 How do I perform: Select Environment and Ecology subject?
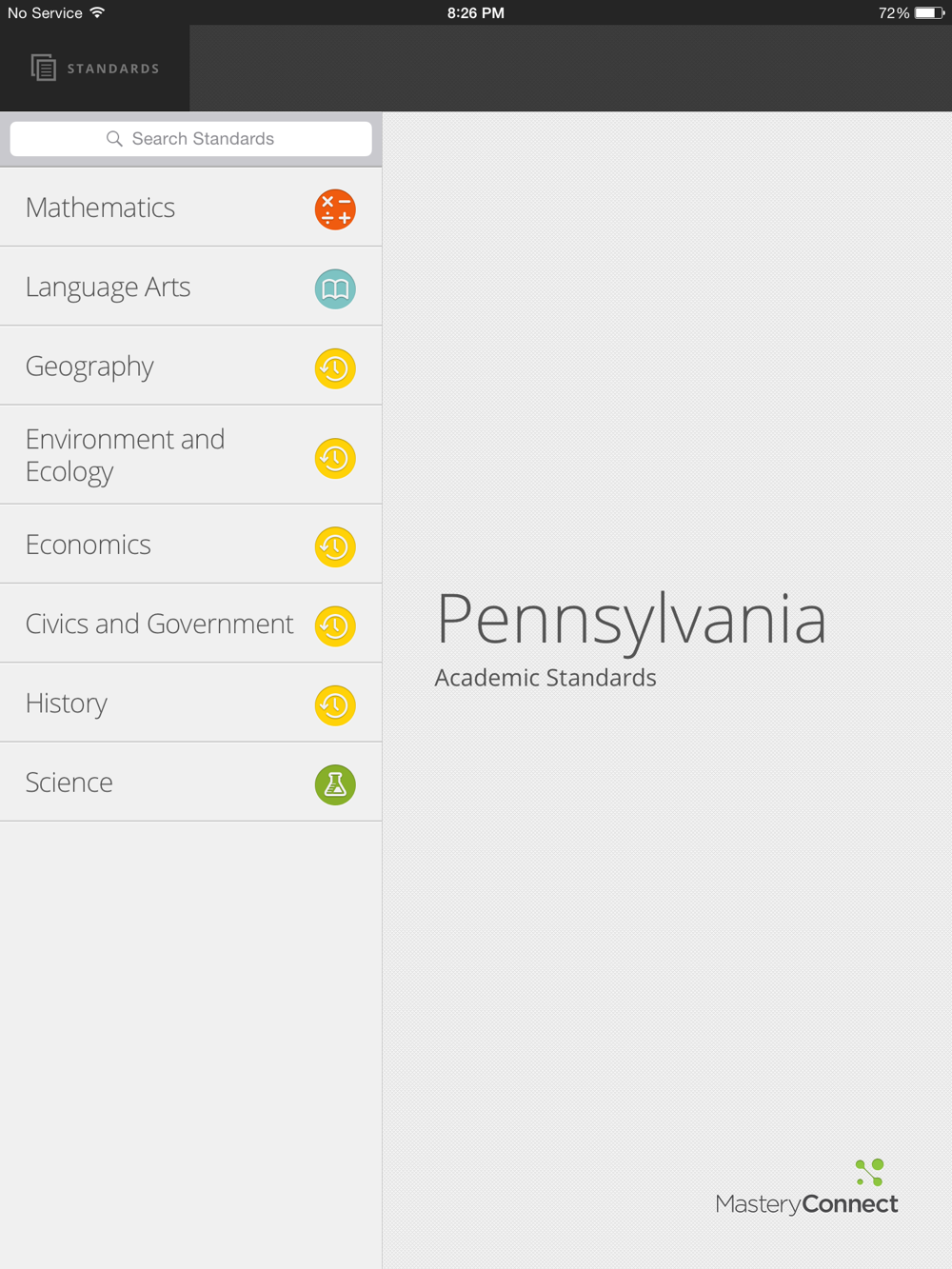coord(190,455)
